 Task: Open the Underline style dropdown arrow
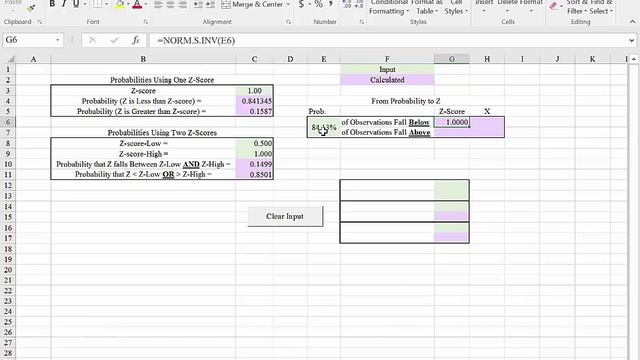coord(84,4)
